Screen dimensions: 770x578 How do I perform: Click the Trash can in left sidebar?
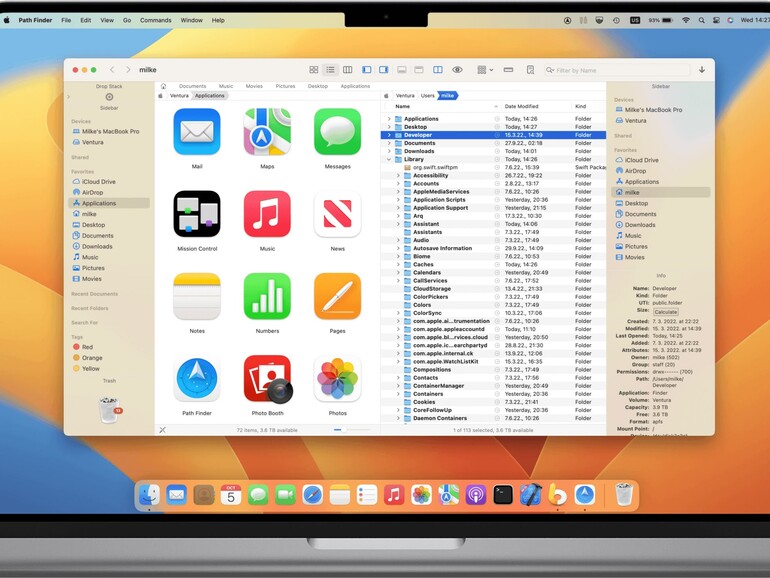point(109,410)
